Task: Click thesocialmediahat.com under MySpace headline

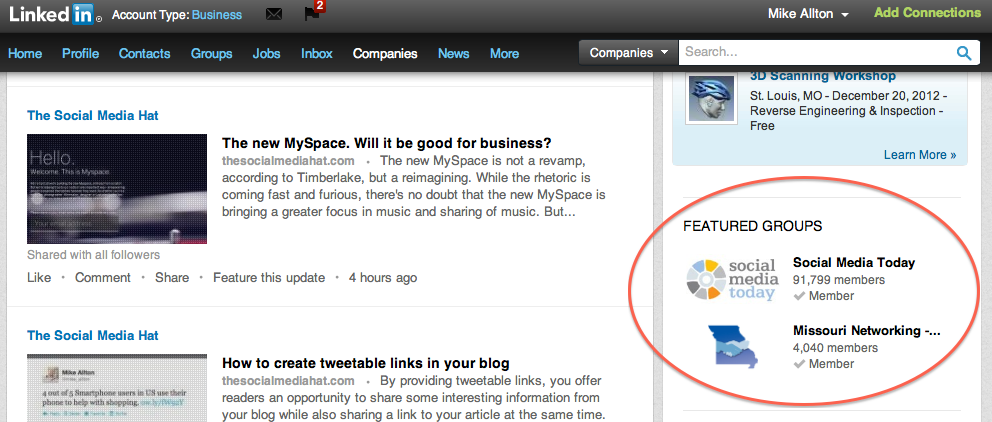Action: click(x=288, y=161)
